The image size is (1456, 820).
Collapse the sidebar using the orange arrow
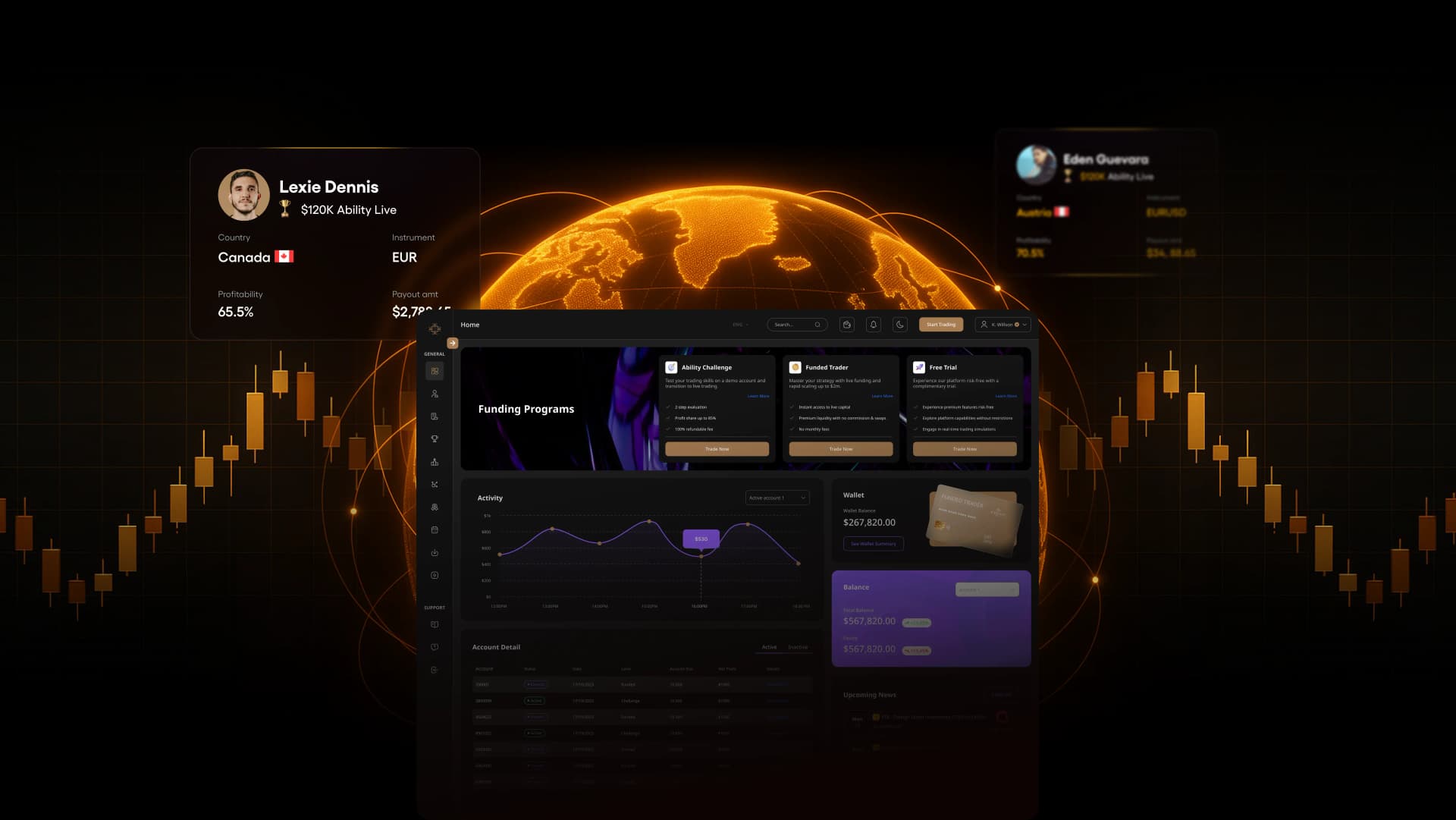pos(452,343)
